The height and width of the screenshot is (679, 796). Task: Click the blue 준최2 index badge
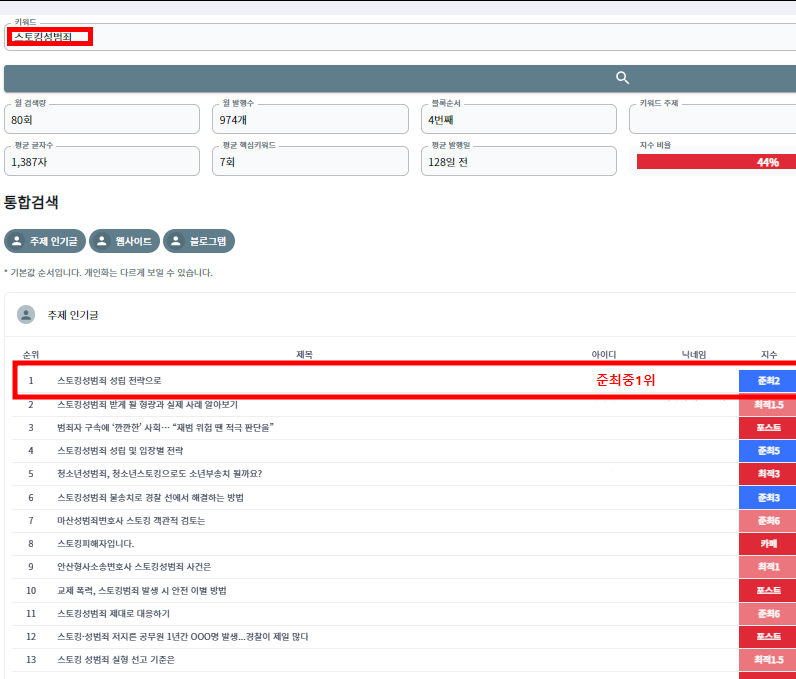(767, 381)
